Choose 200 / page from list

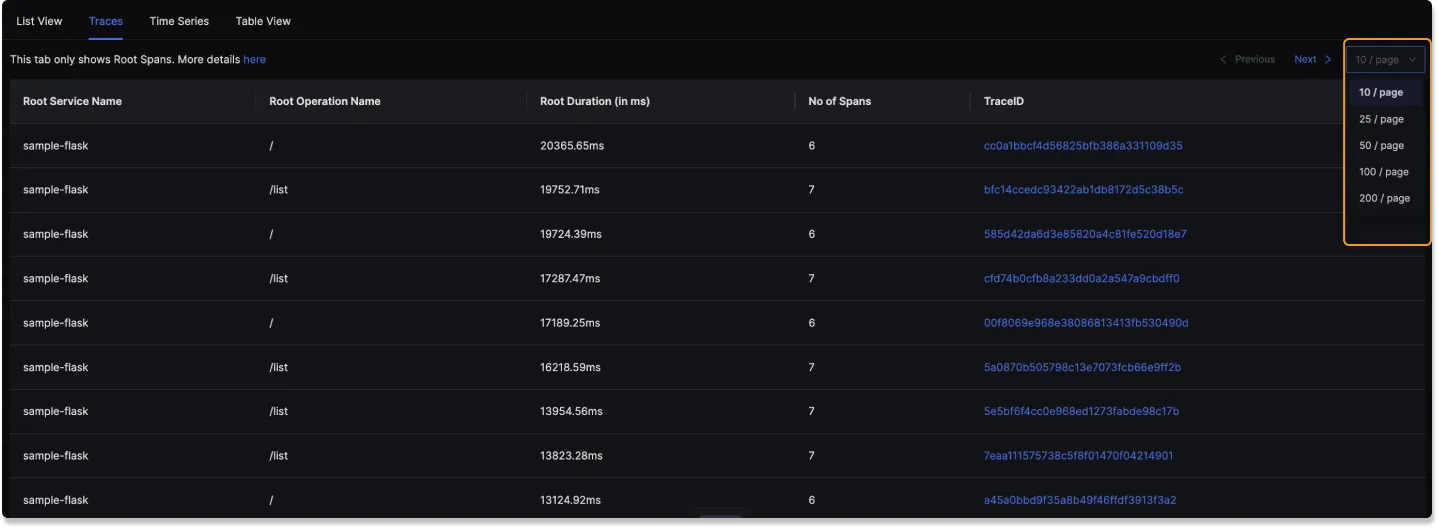point(1385,198)
